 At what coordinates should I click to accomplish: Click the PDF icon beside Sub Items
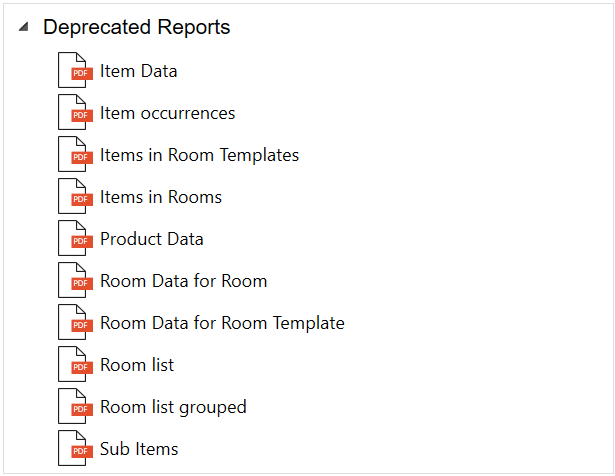point(74,449)
